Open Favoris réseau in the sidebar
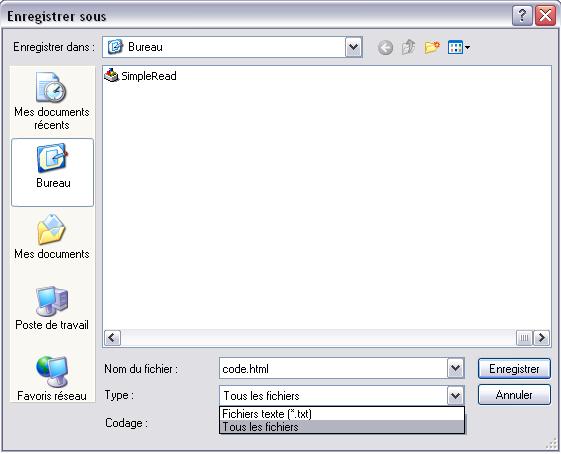This screenshot has width=561, height=454. tap(52, 379)
